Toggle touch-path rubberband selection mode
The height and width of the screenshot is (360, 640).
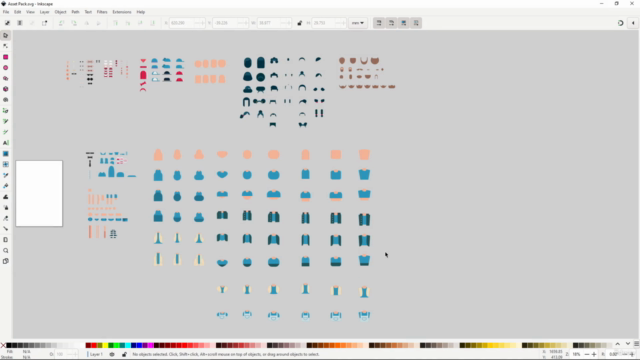44,23
